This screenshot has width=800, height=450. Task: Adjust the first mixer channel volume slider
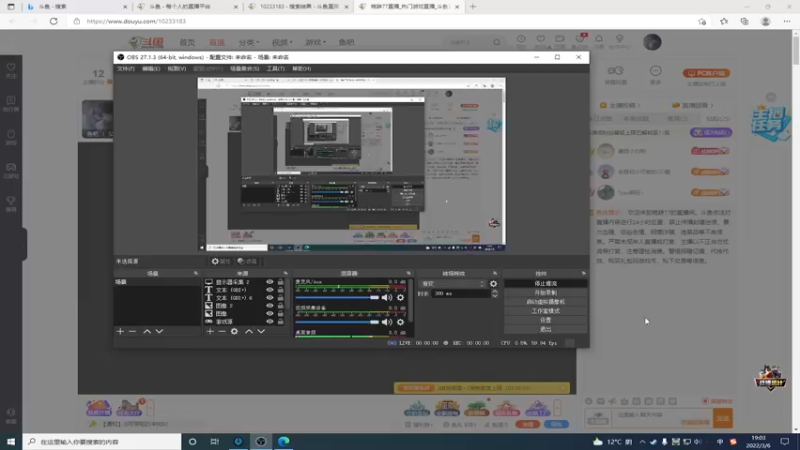coord(337,297)
